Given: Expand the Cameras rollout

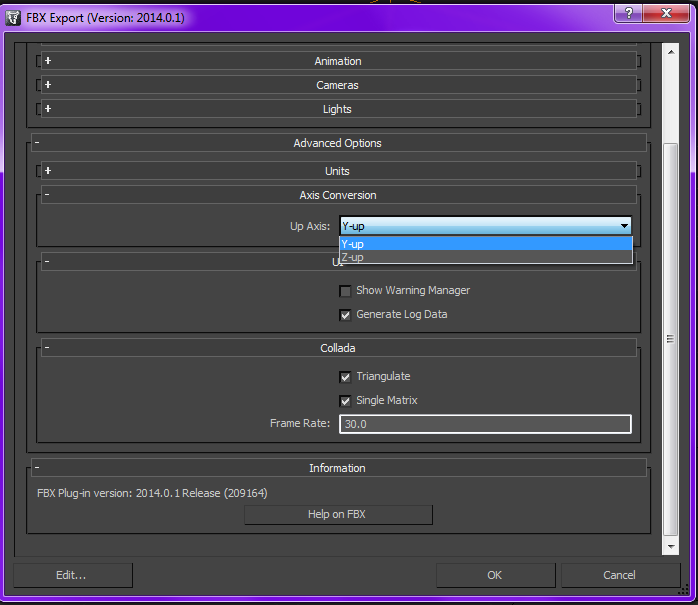Looking at the screenshot, I should point(338,85).
